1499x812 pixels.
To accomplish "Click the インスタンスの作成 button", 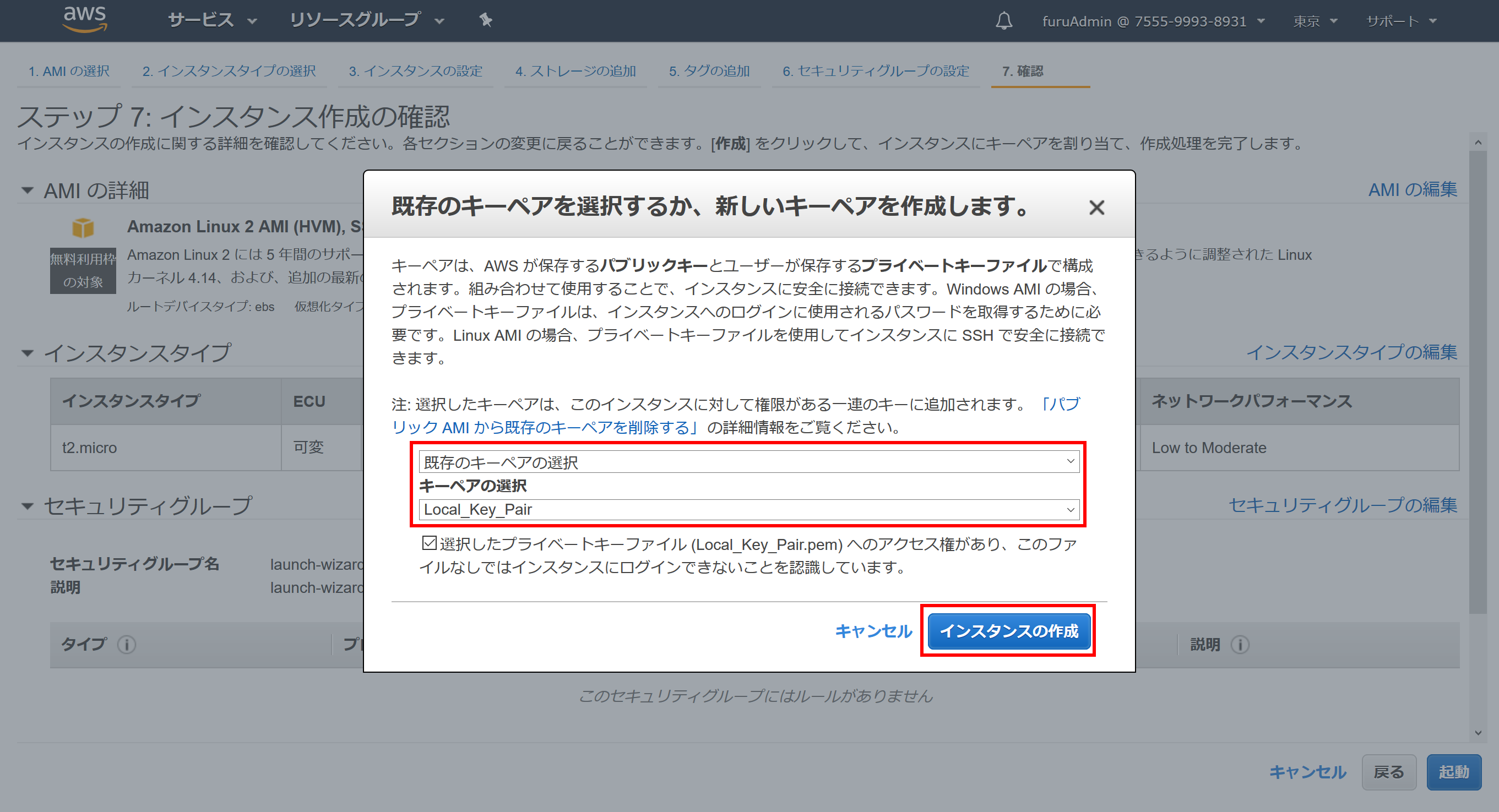I will tap(1009, 630).
